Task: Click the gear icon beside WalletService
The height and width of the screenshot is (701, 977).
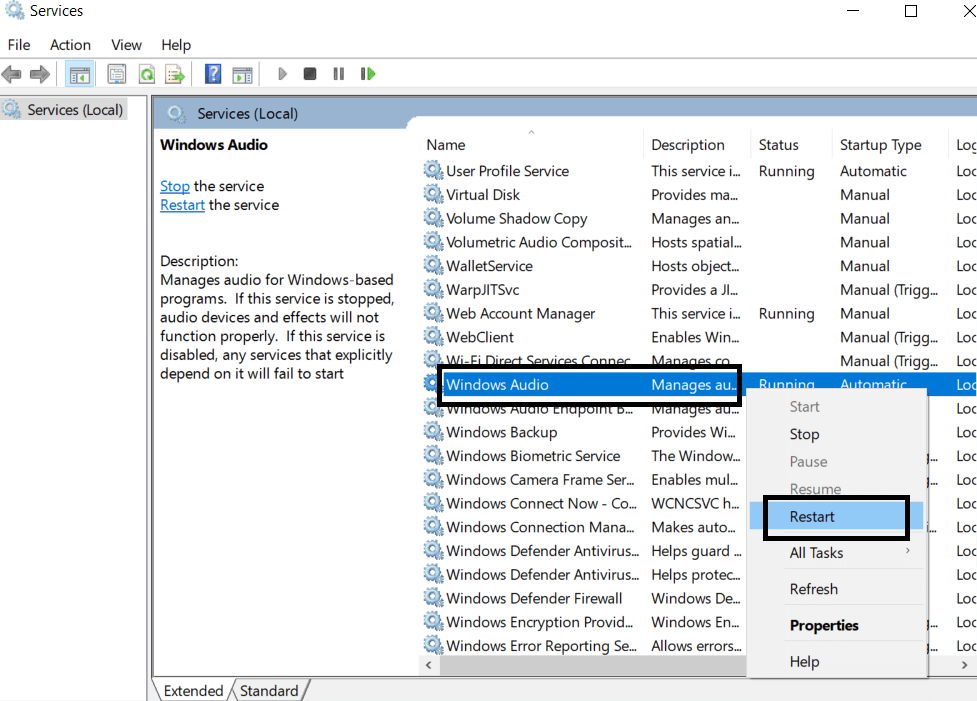Action: click(433, 265)
